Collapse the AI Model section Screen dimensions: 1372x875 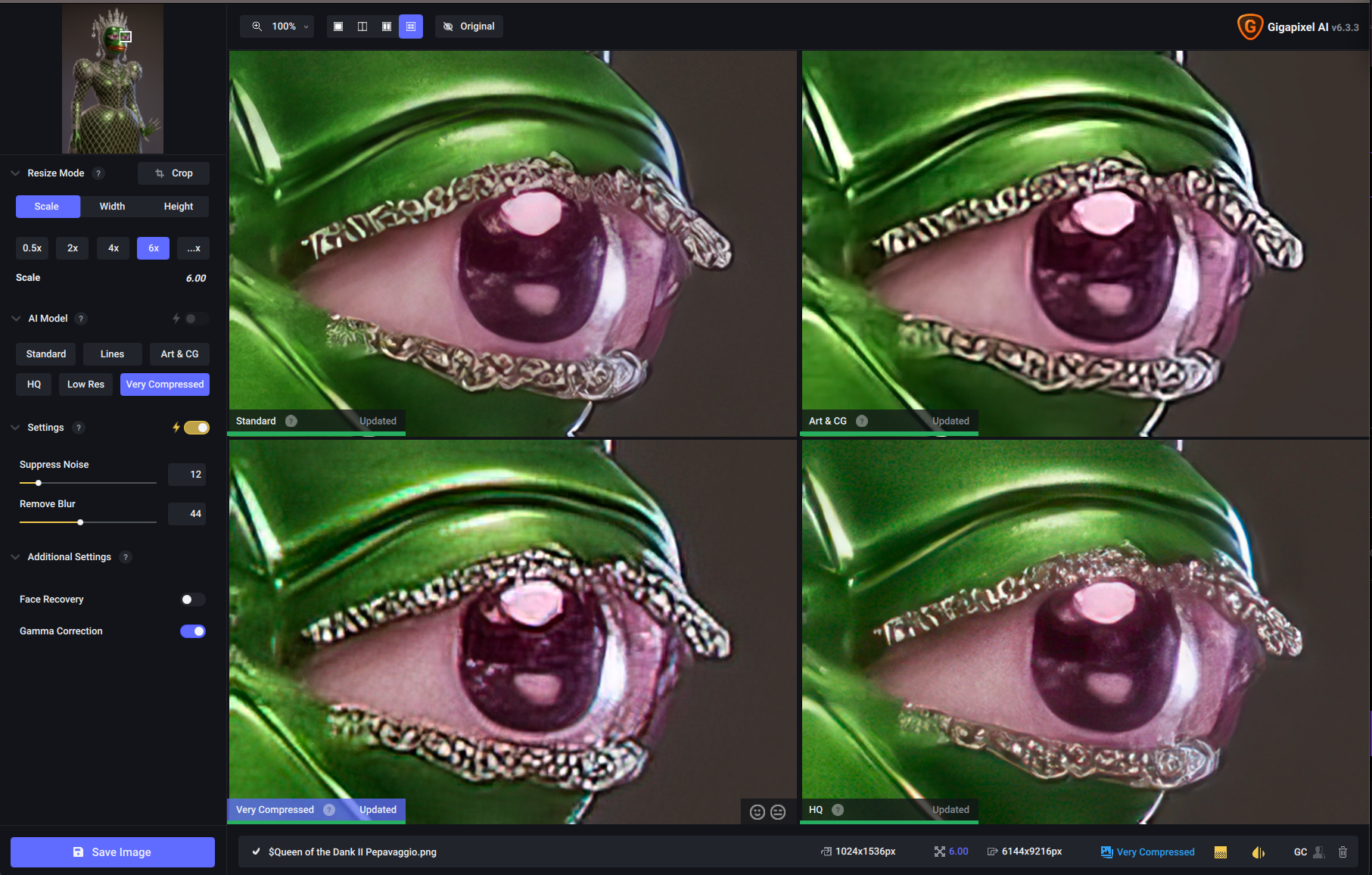15,319
